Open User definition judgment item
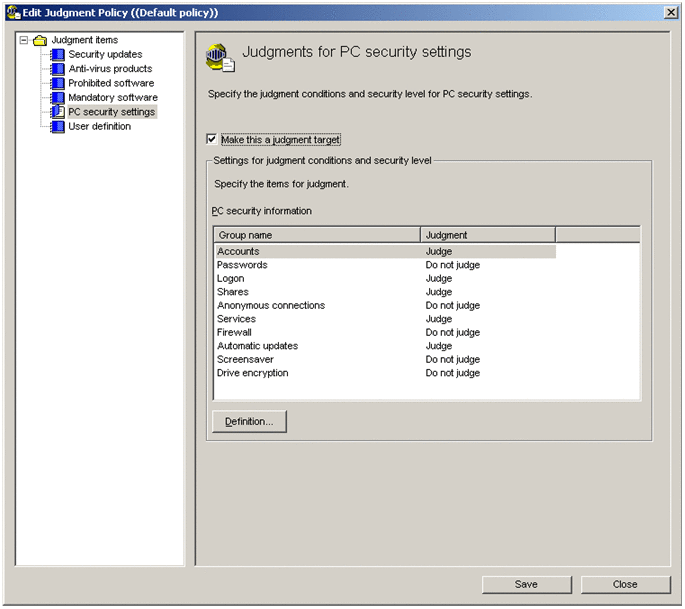The image size is (685, 609). 100,126
